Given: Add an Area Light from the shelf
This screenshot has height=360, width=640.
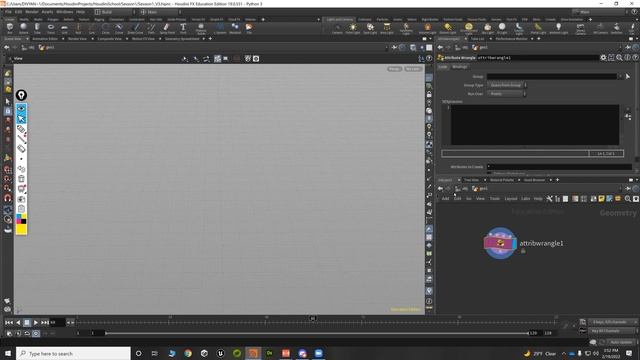Looking at the screenshot, I should coord(387,28).
